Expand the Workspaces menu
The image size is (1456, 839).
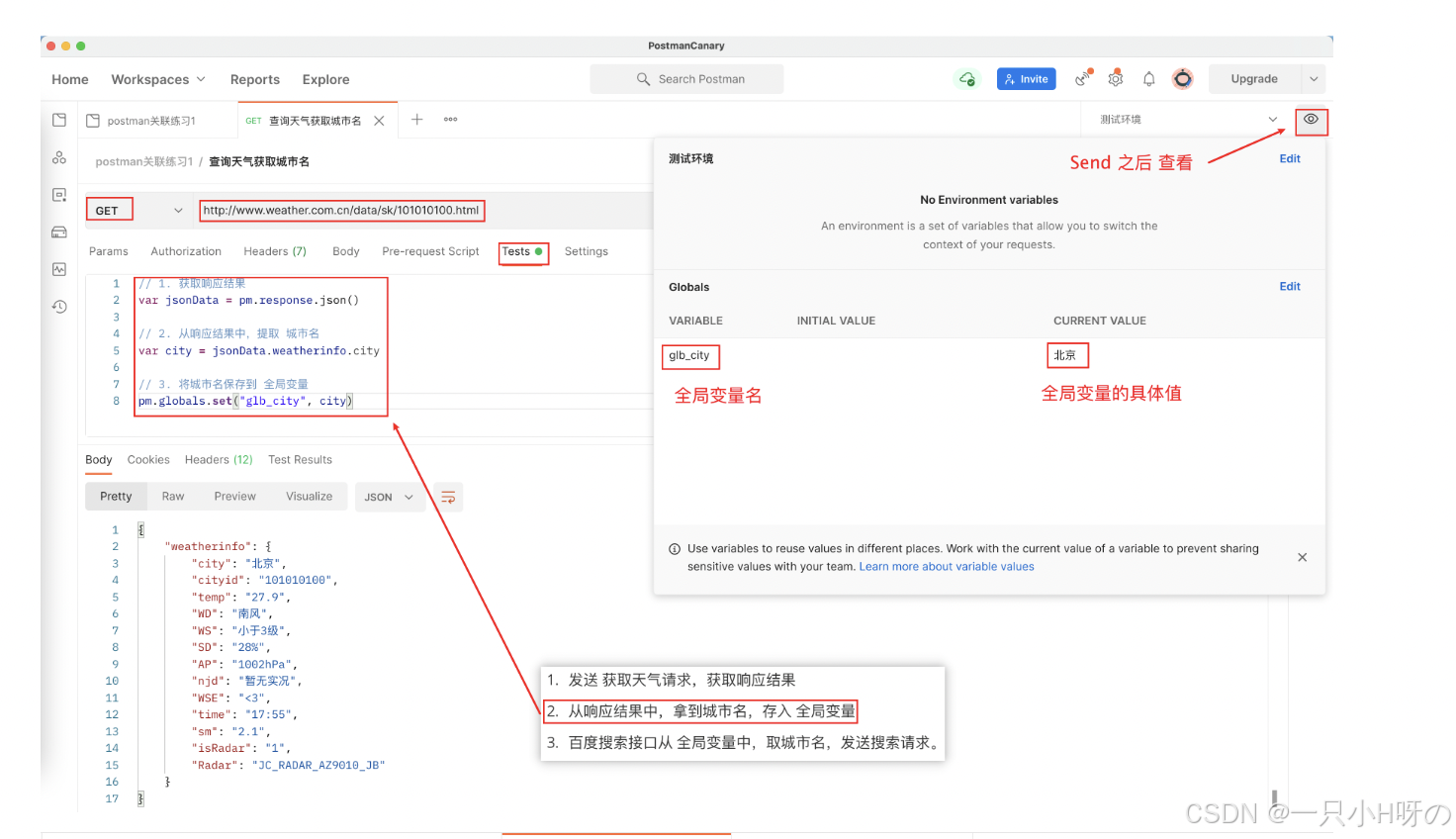(158, 79)
